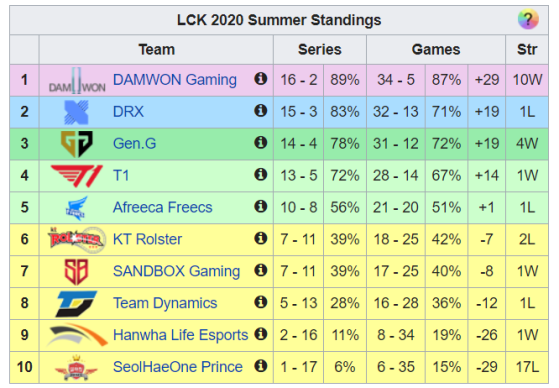559x388 pixels.
Task: Click the KT Rolster logo image
Action: 77,239
